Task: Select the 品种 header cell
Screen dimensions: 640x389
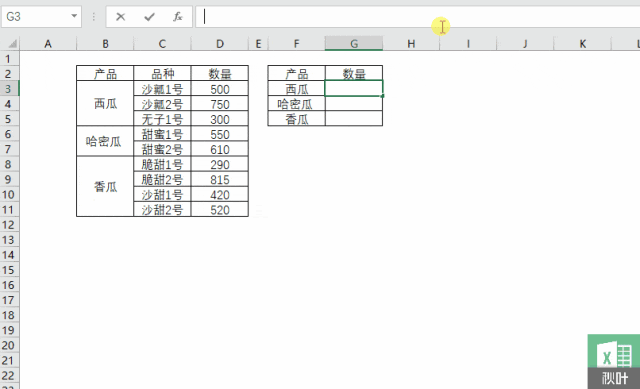Action: point(162,73)
